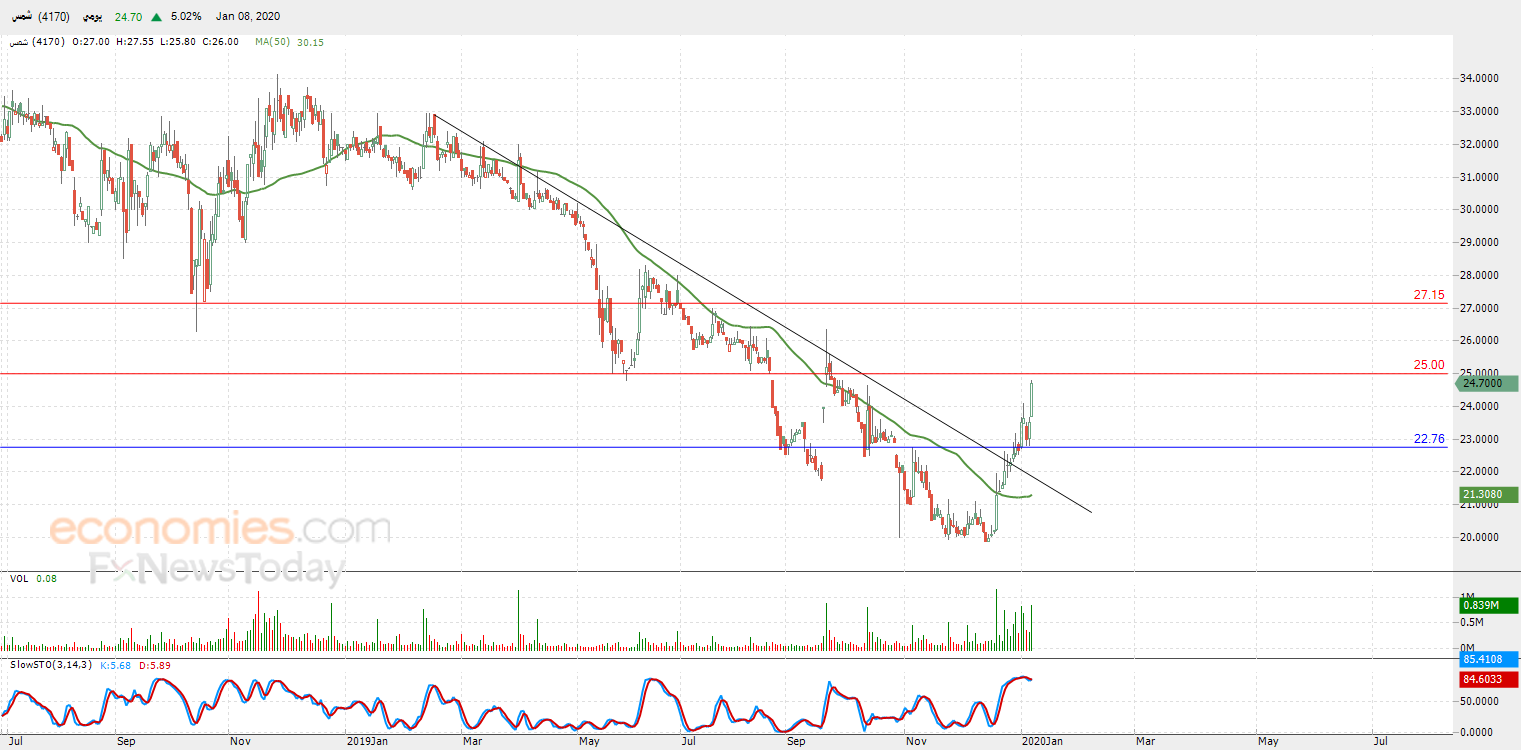Viewport: 1521px width, 750px height.
Task: Select the red 84.6033 stochastic tag
Action: [x=1489, y=680]
